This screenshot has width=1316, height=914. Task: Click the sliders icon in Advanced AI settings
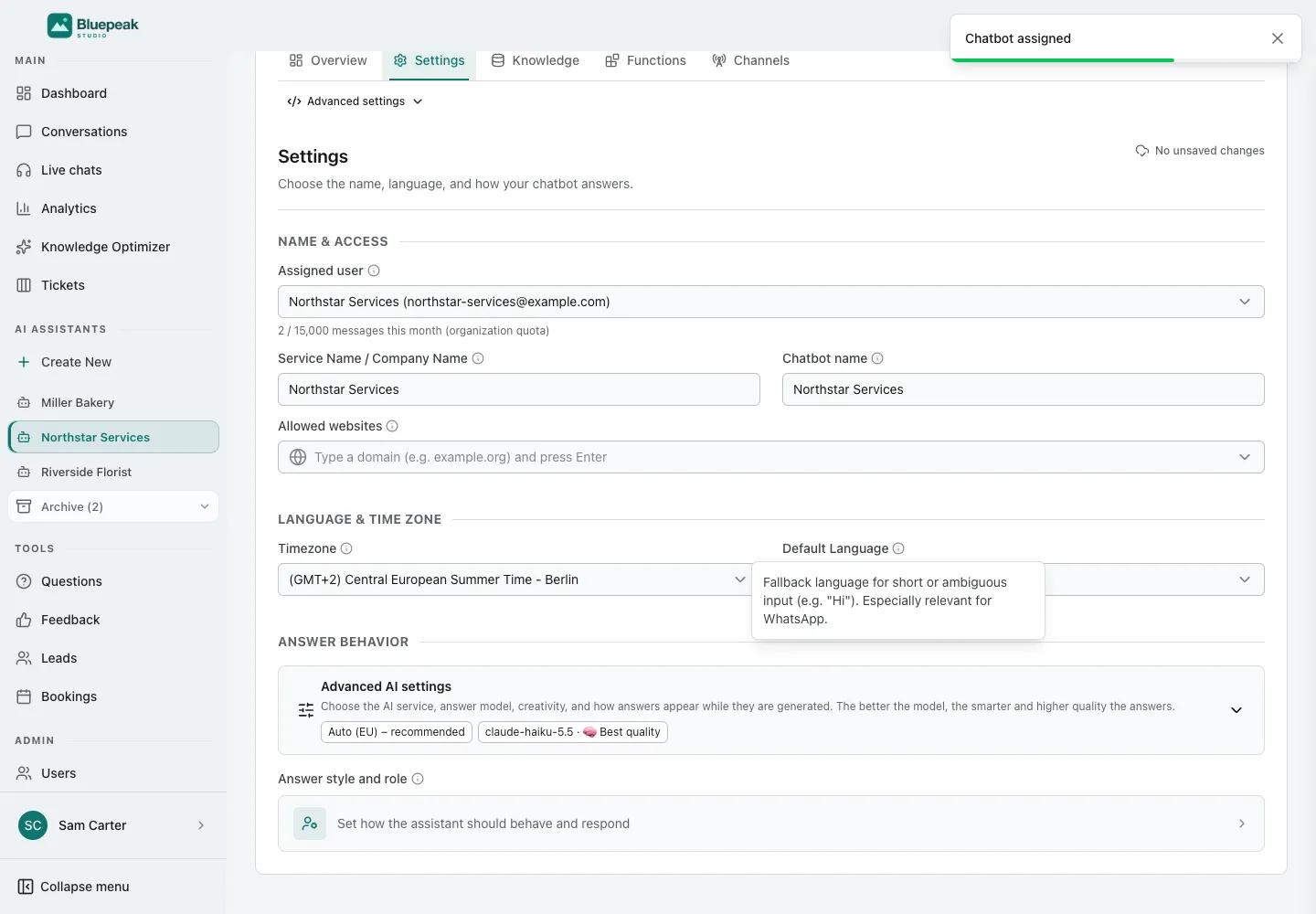[306, 710]
